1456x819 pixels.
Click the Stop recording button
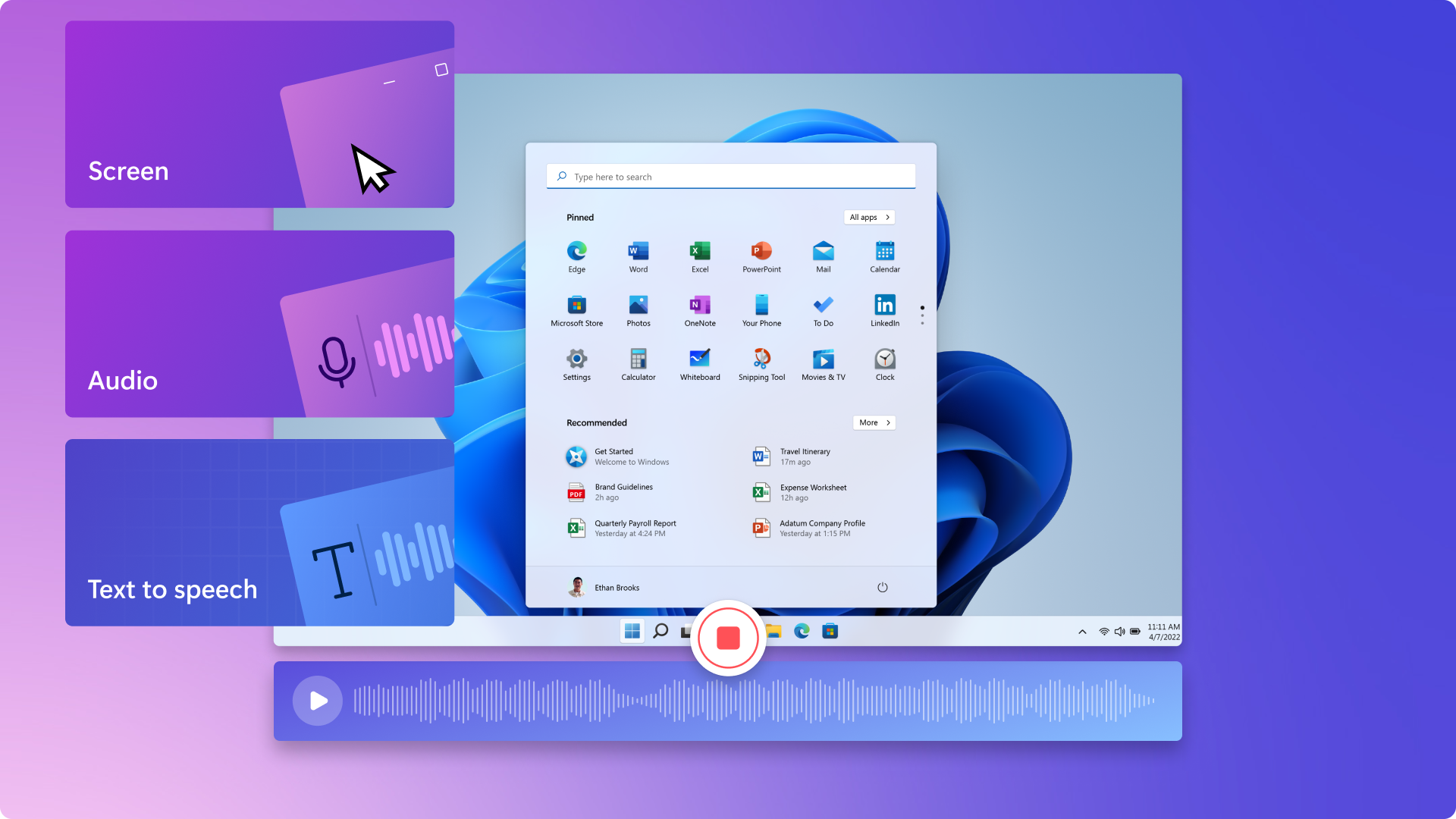point(728,637)
